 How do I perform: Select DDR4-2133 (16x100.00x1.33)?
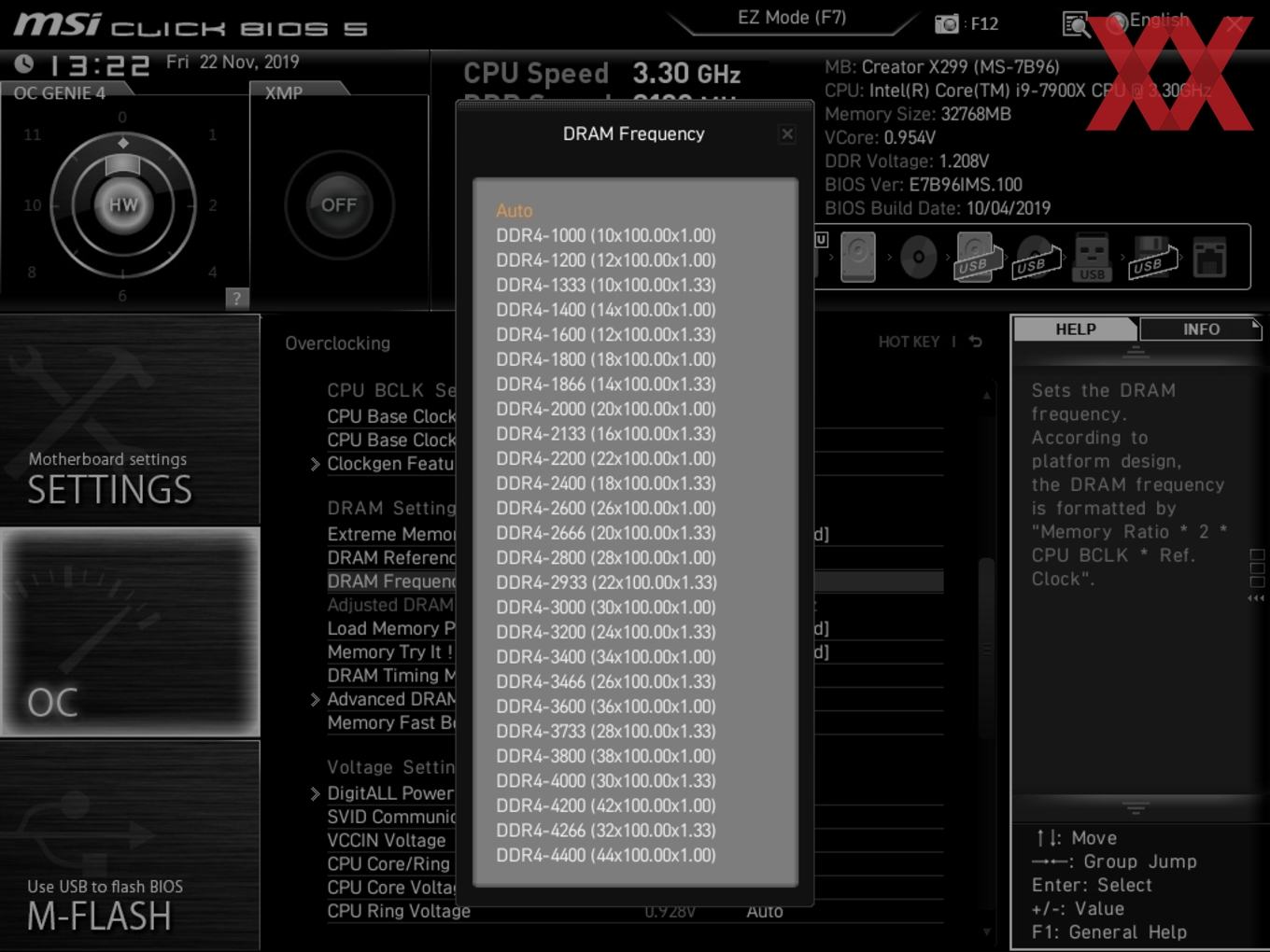pos(606,434)
